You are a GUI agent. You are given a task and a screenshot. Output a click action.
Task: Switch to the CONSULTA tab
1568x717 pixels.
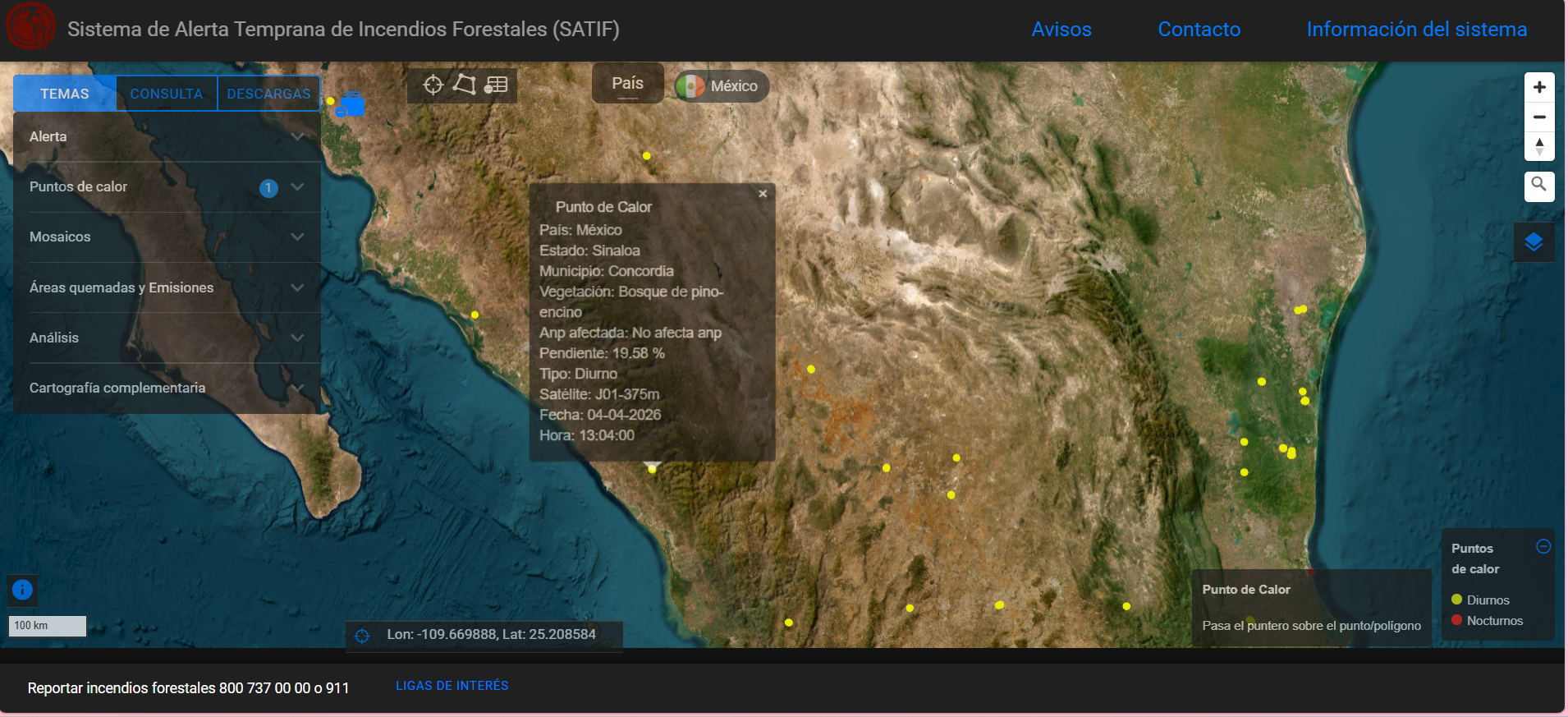[x=166, y=94]
